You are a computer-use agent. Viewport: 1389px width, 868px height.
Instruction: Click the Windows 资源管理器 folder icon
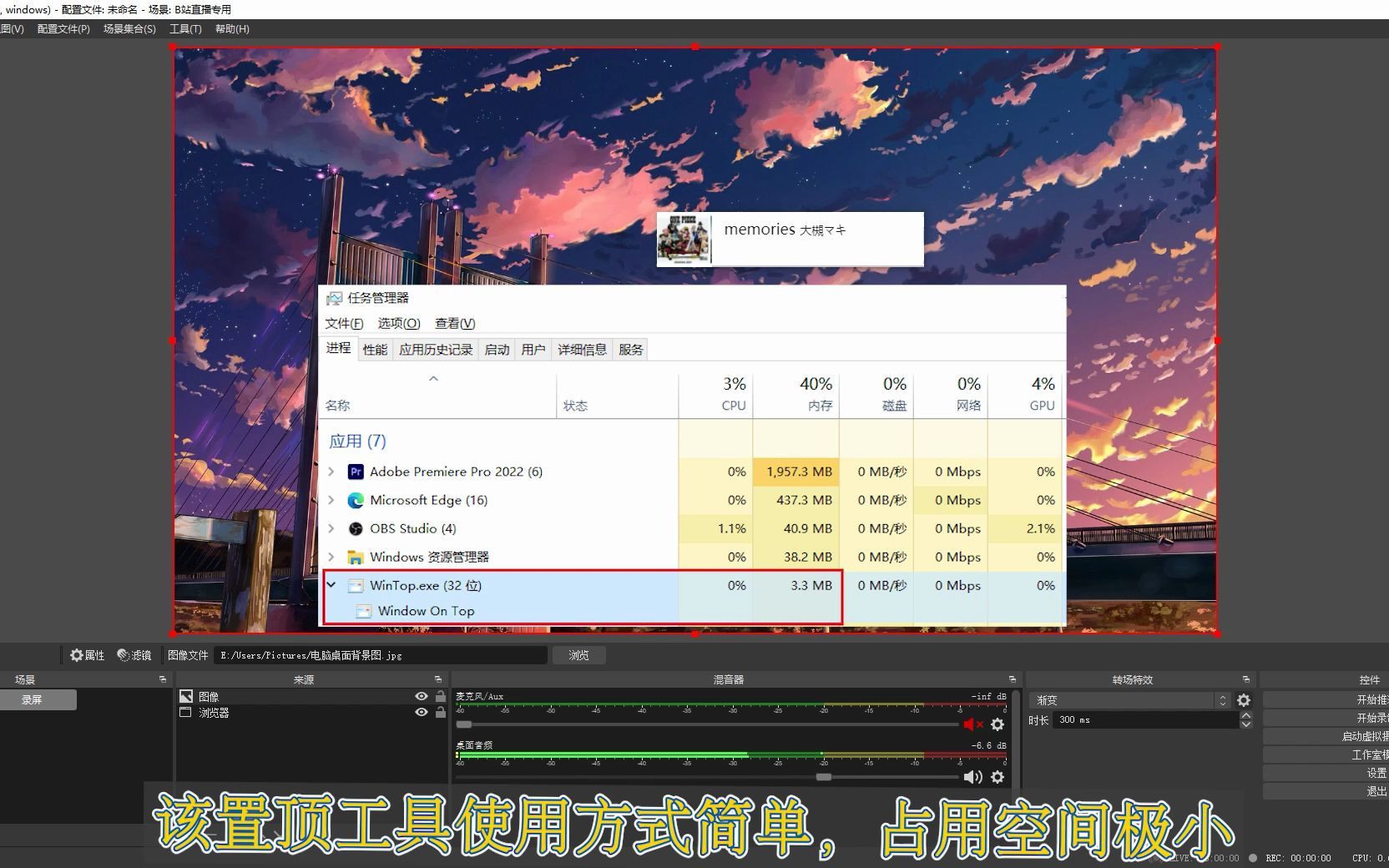pyautogui.click(x=356, y=557)
